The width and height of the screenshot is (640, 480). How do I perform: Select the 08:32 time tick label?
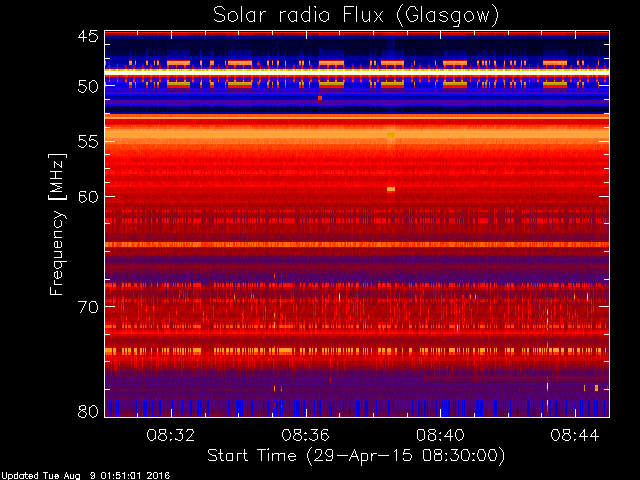point(170,435)
